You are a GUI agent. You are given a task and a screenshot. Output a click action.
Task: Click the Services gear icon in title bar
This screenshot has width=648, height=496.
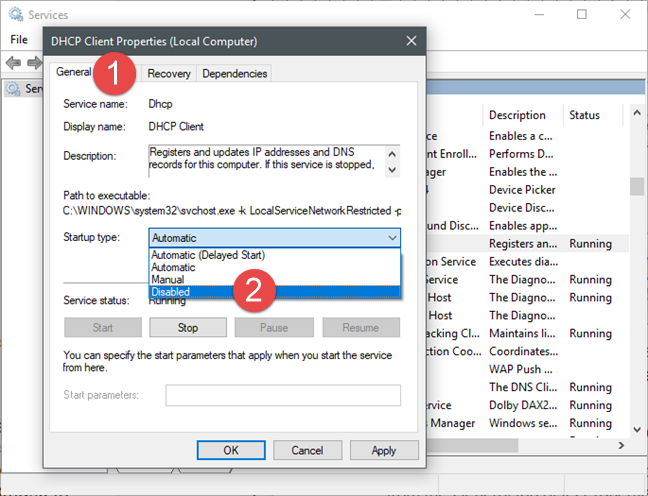coord(16,14)
